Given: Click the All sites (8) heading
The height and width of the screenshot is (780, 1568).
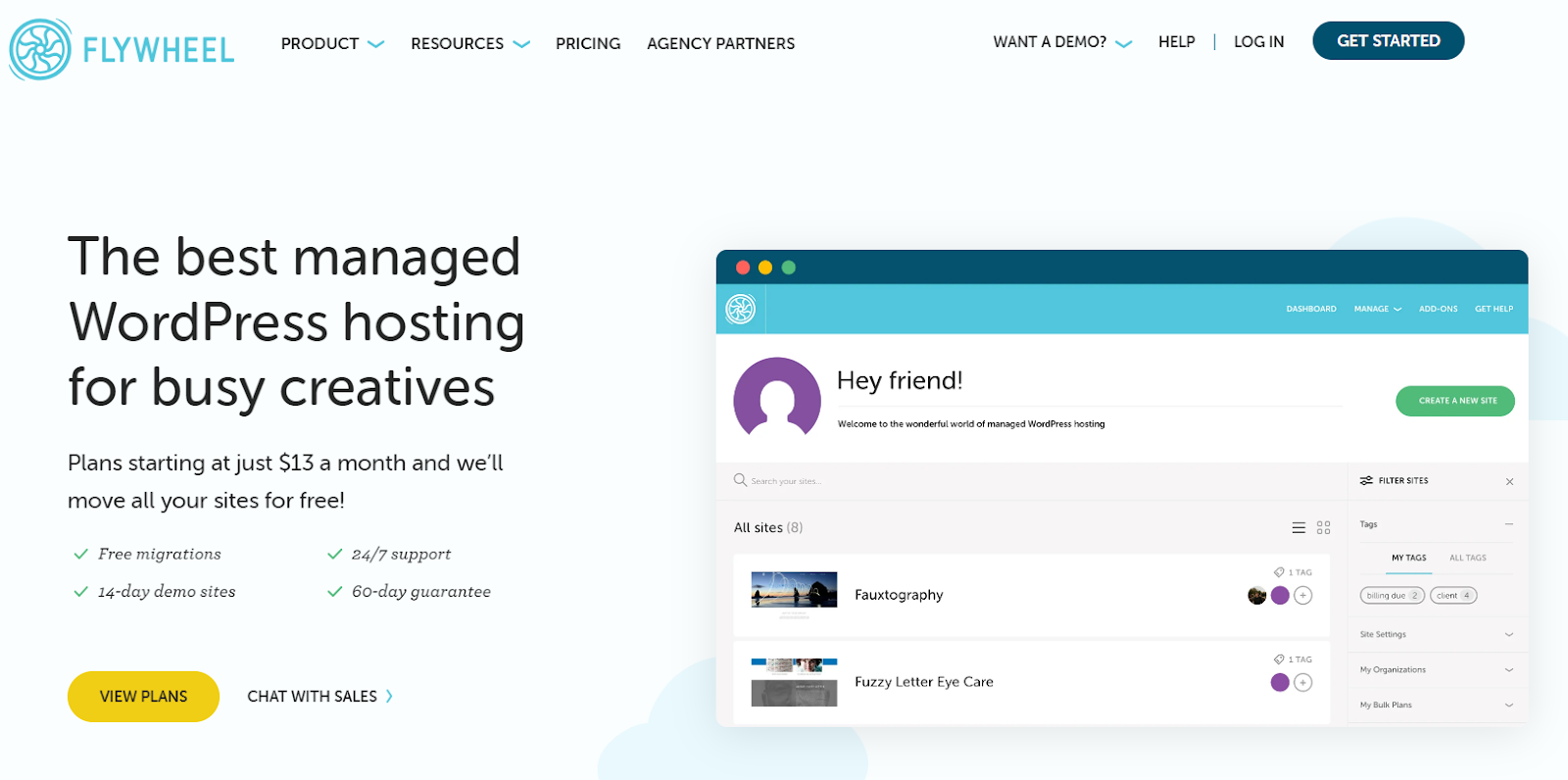Looking at the screenshot, I should (x=768, y=527).
